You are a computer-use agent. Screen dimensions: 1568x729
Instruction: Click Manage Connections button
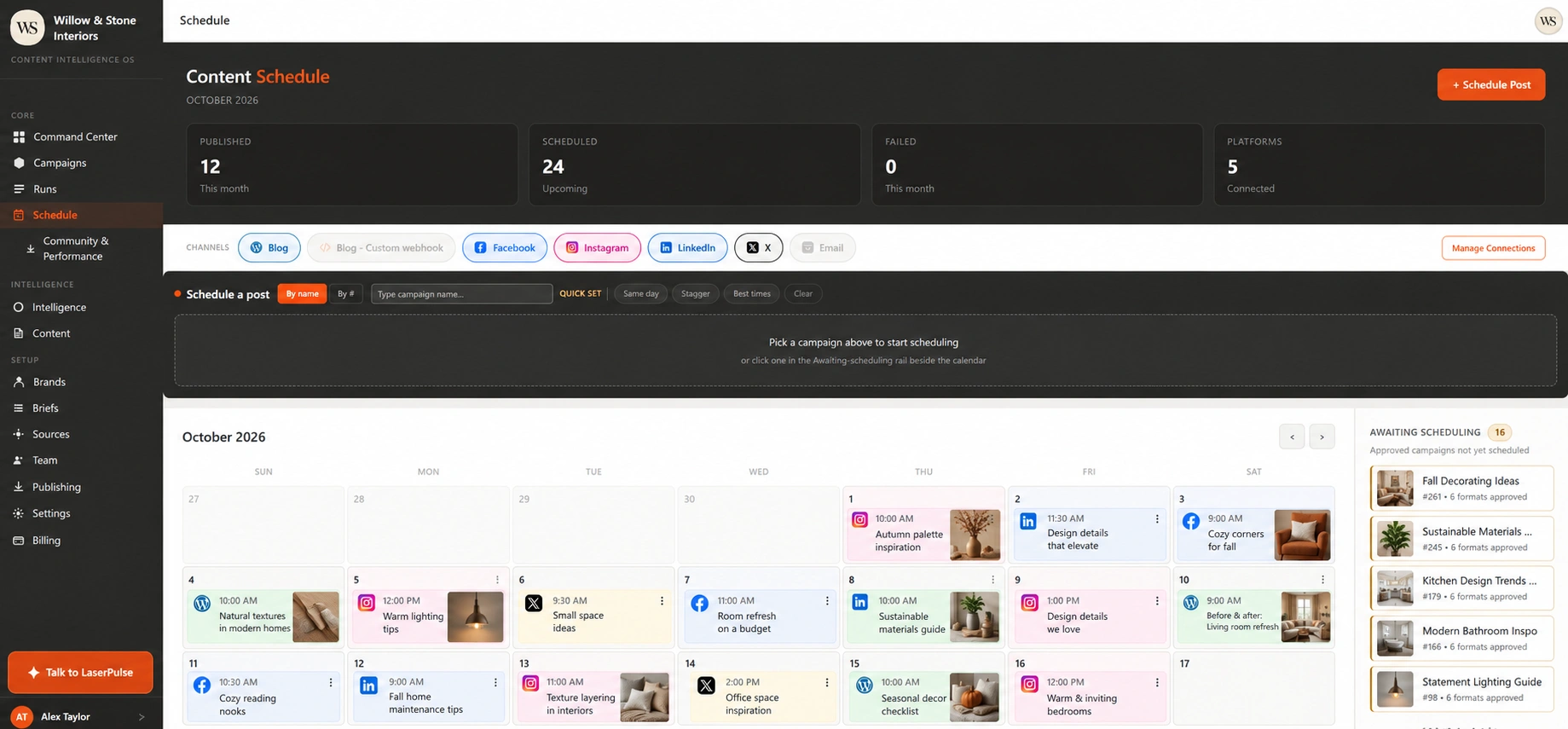(1493, 248)
